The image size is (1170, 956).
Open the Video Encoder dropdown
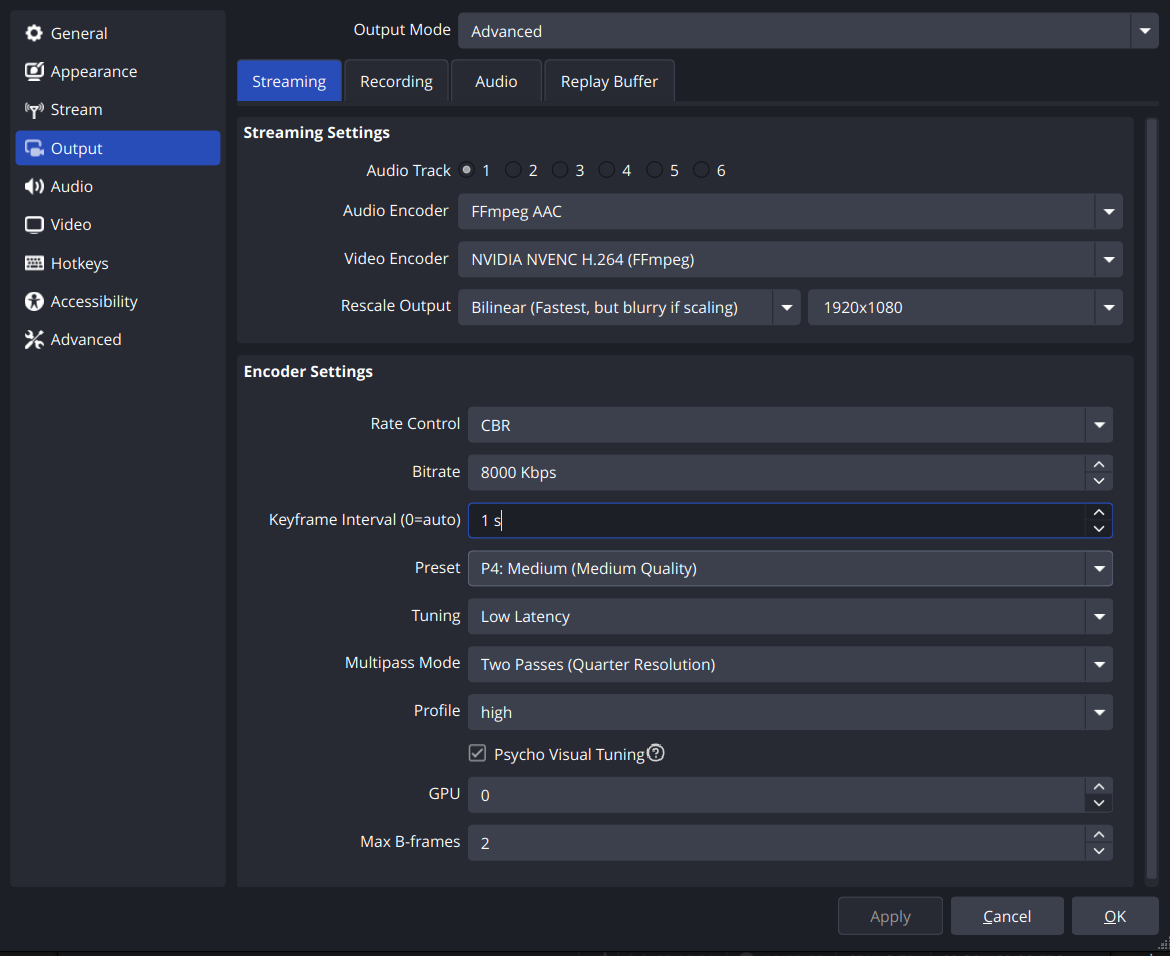click(x=1108, y=259)
